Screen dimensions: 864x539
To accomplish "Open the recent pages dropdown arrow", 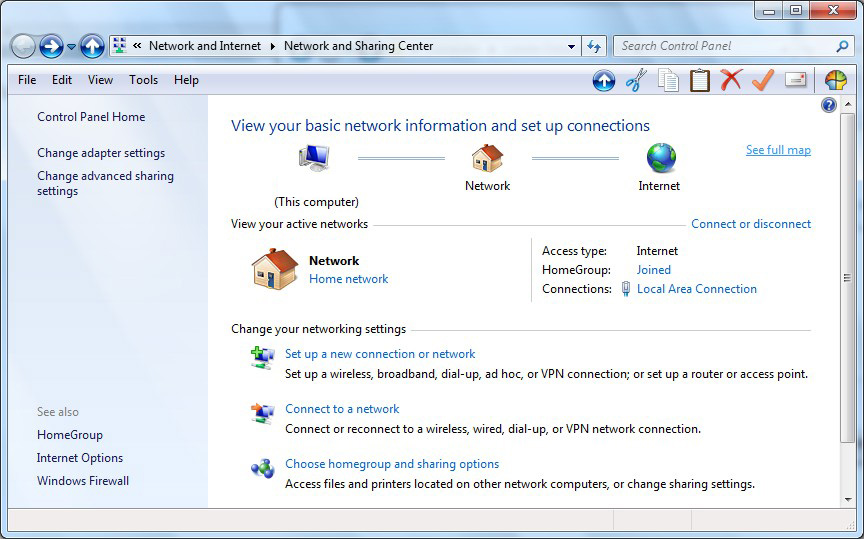I will [71, 47].
